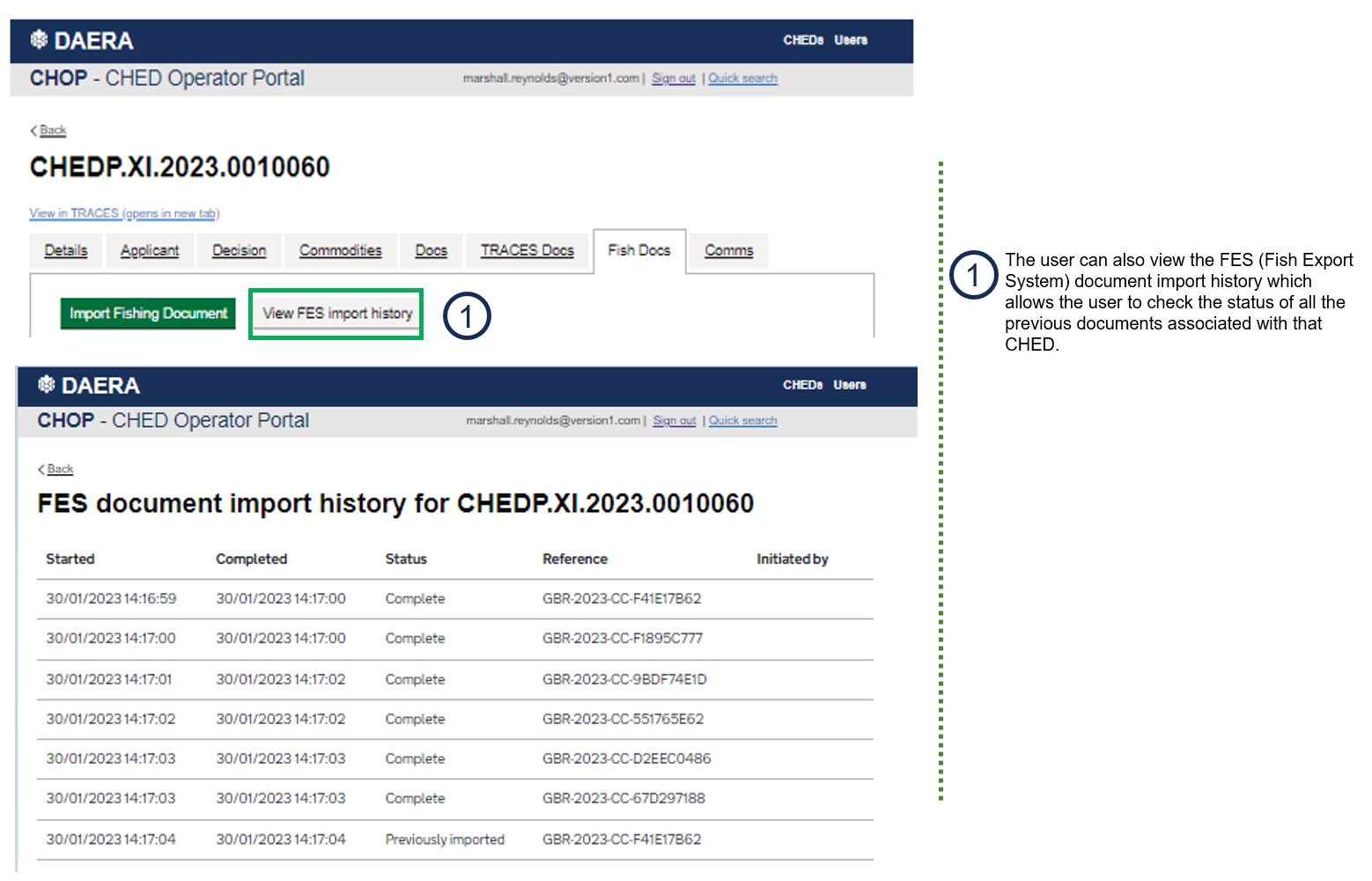Open the Decision tab
The height and width of the screenshot is (881, 1372).
click(x=239, y=250)
